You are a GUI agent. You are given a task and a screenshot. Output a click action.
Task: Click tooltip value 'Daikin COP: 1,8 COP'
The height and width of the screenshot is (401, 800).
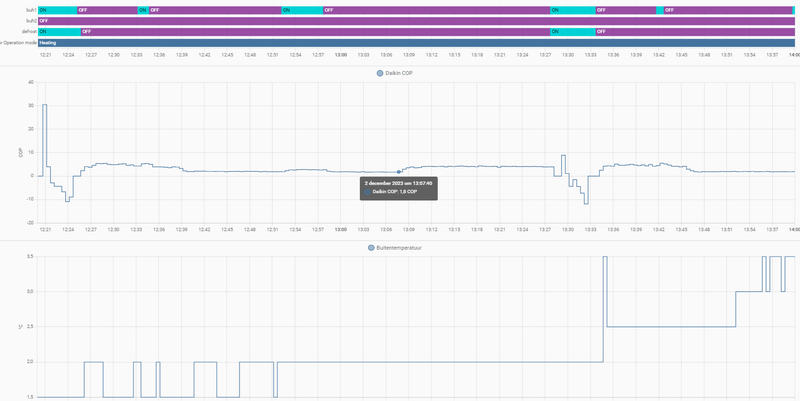[395, 192]
